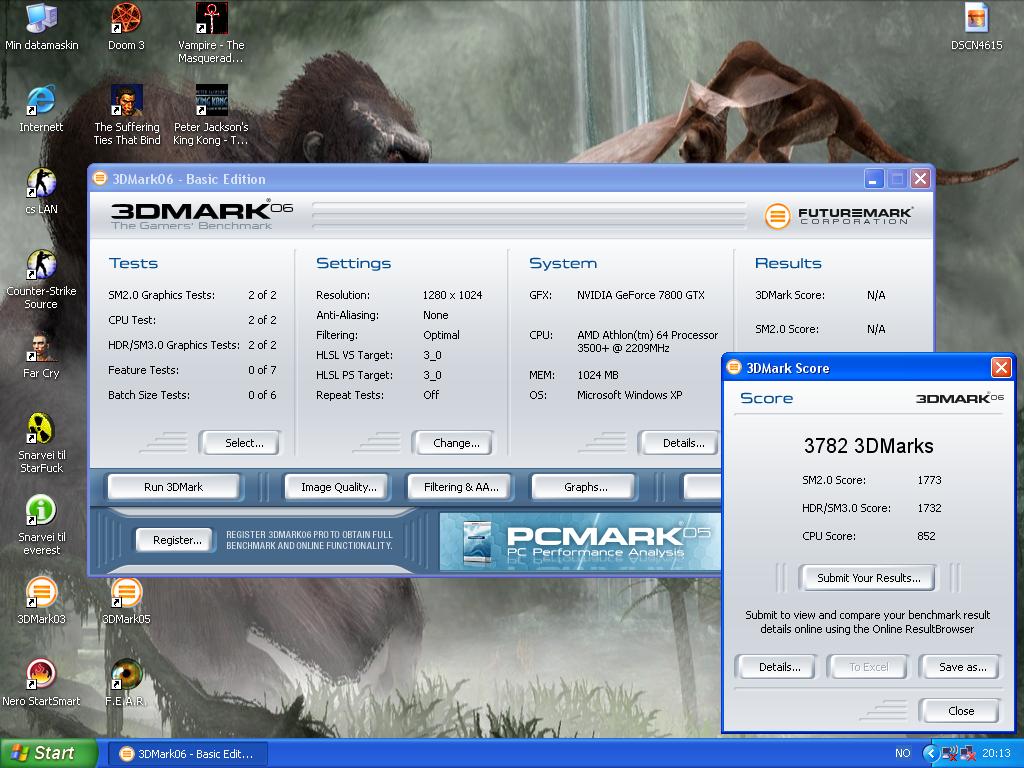Click NVIDIA GeForce 7800 GTX text
The height and width of the screenshot is (768, 1024).
tap(641, 295)
